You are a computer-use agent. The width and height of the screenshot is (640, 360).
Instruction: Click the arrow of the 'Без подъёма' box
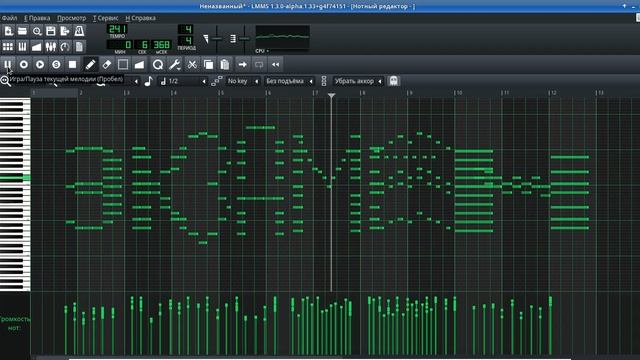coord(311,81)
